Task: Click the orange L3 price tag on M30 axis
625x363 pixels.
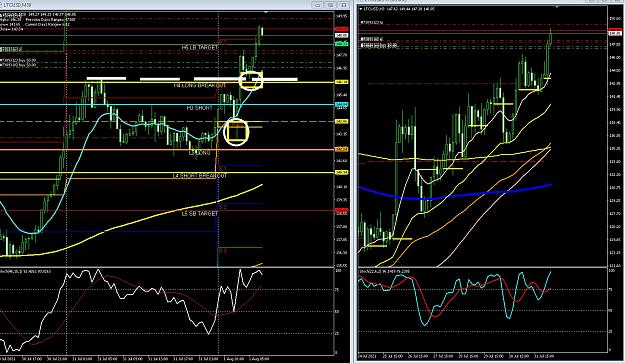Action: pyautogui.click(x=342, y=149)
